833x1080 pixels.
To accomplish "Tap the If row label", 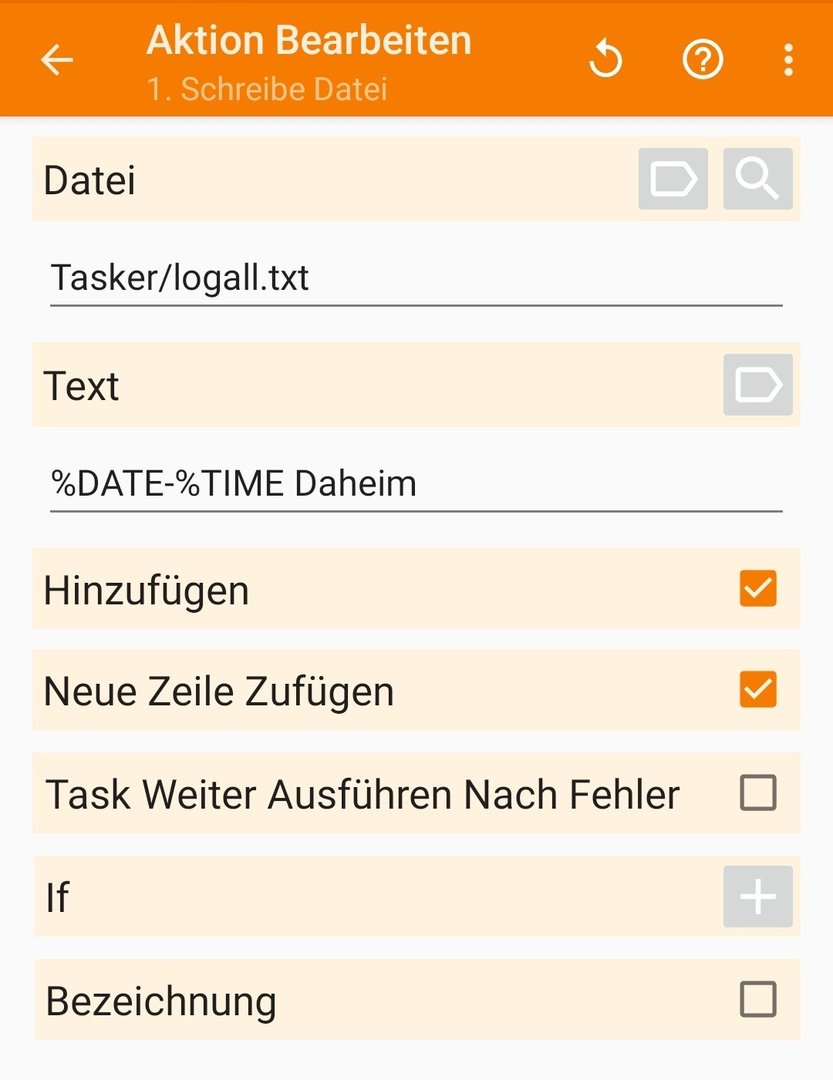I will pos(57,898).
